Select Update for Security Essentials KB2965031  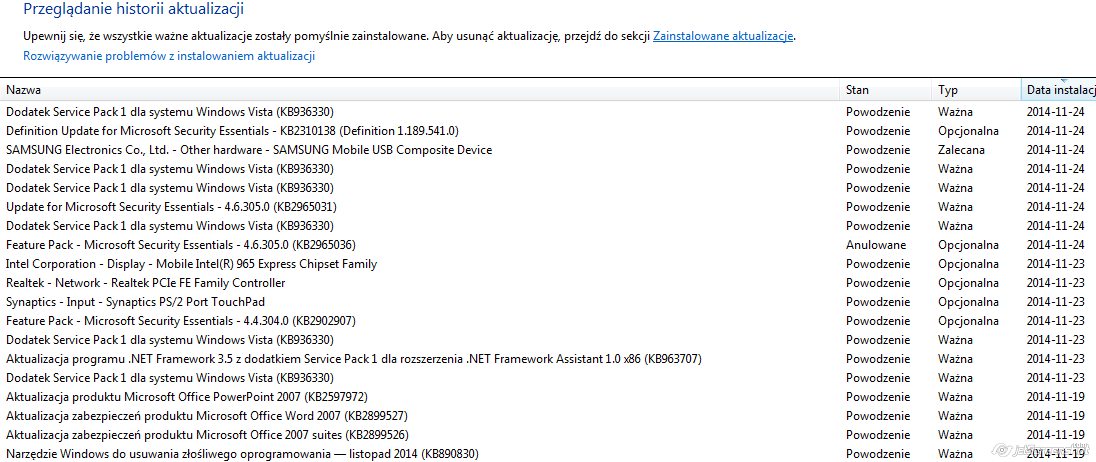tap(548, 207)
